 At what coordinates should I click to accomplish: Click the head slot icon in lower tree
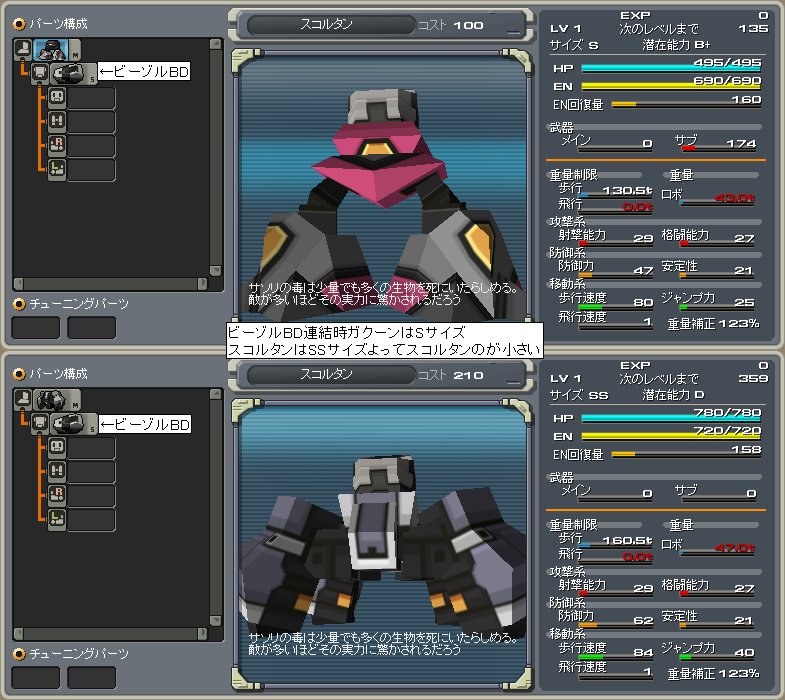point(57,448)
